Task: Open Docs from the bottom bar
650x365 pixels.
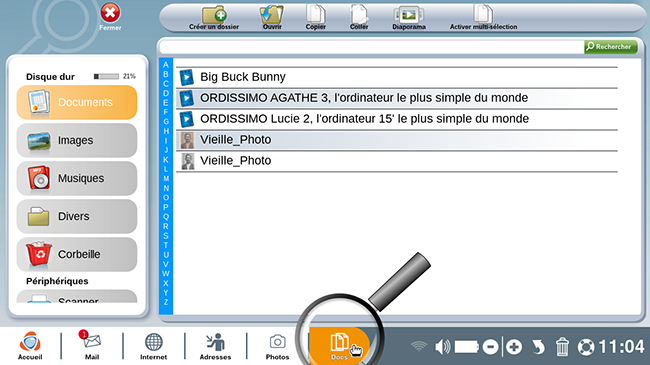Action: click(339, 346)
